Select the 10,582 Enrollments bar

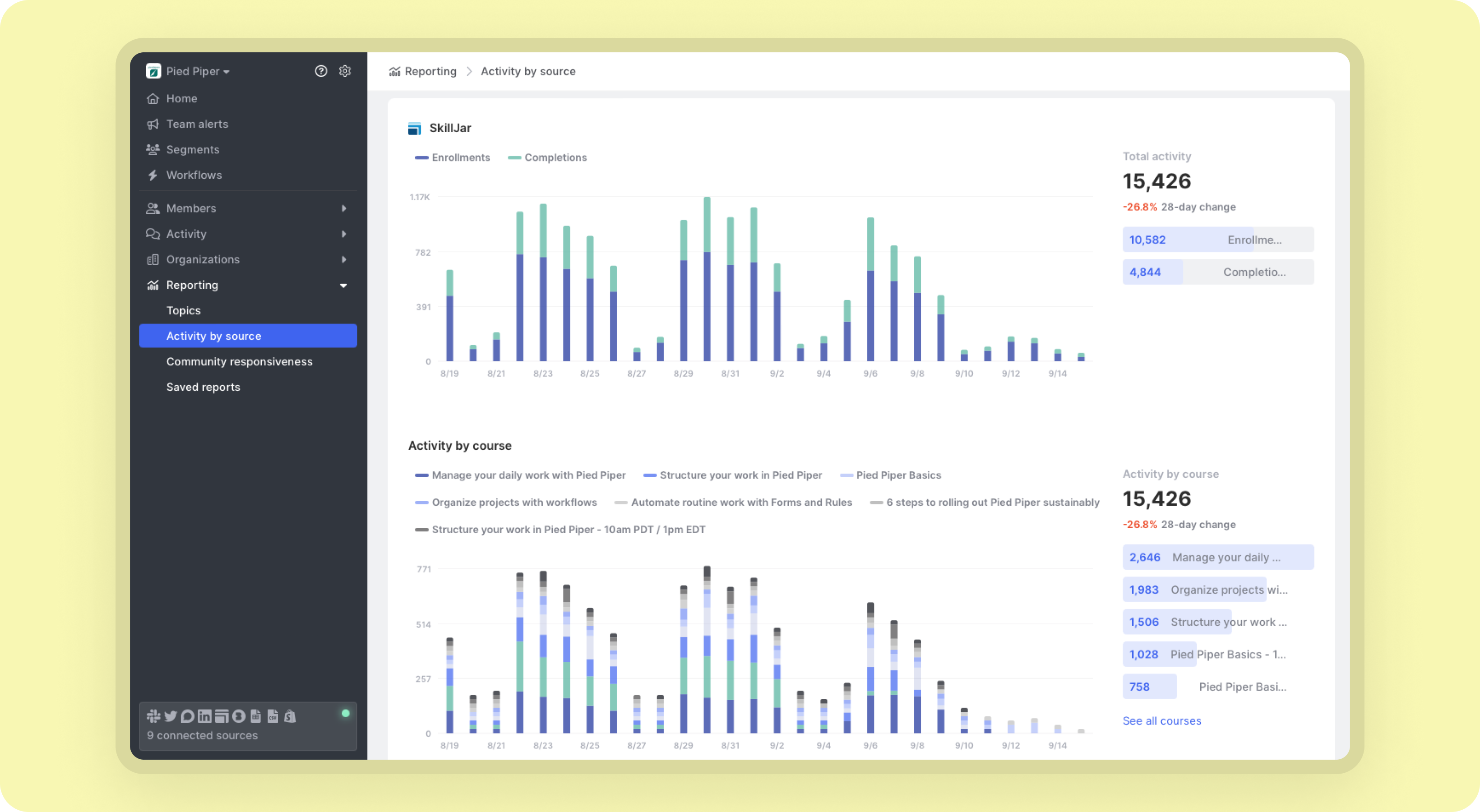(x=1218, y=240)
